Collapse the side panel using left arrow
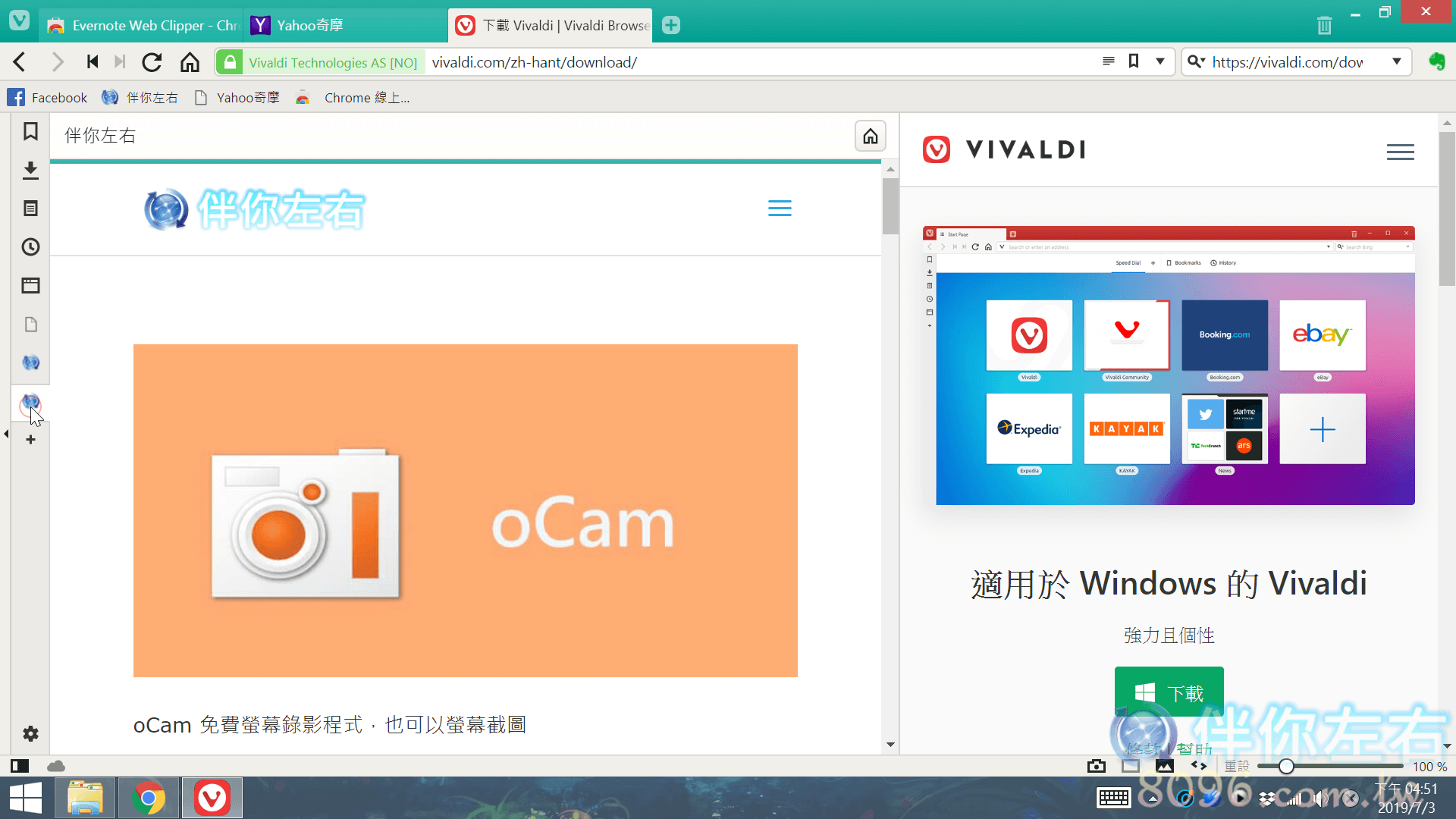The image size is (1456, 819). tap(6, 435)
